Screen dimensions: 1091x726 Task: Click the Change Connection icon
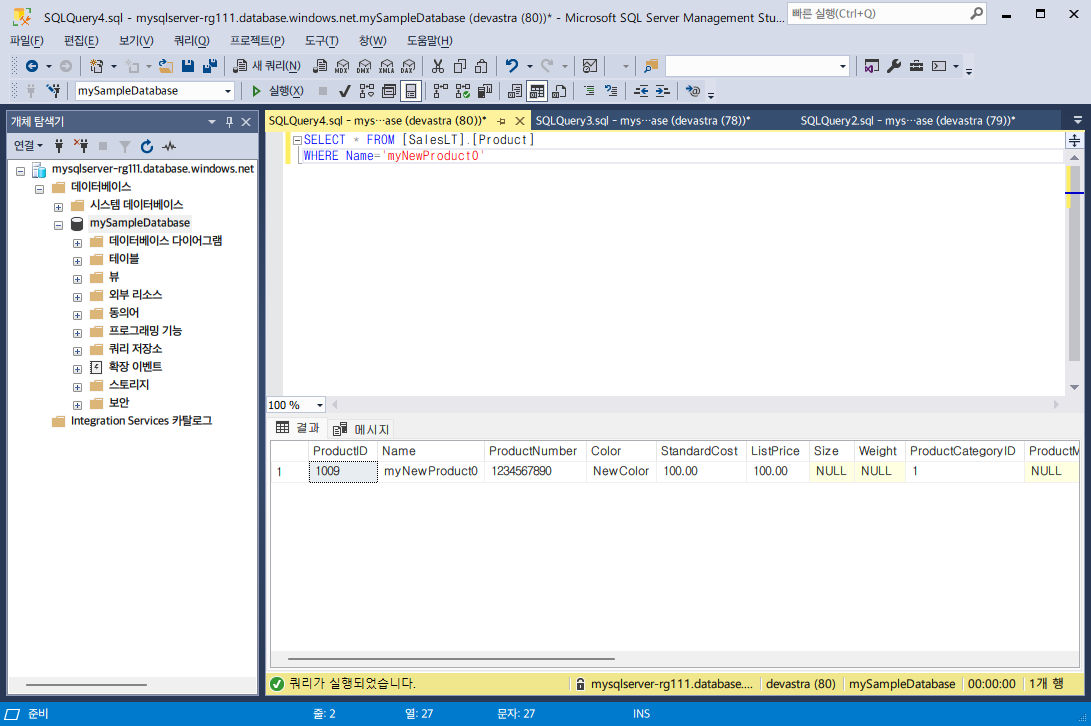[53, 90]
